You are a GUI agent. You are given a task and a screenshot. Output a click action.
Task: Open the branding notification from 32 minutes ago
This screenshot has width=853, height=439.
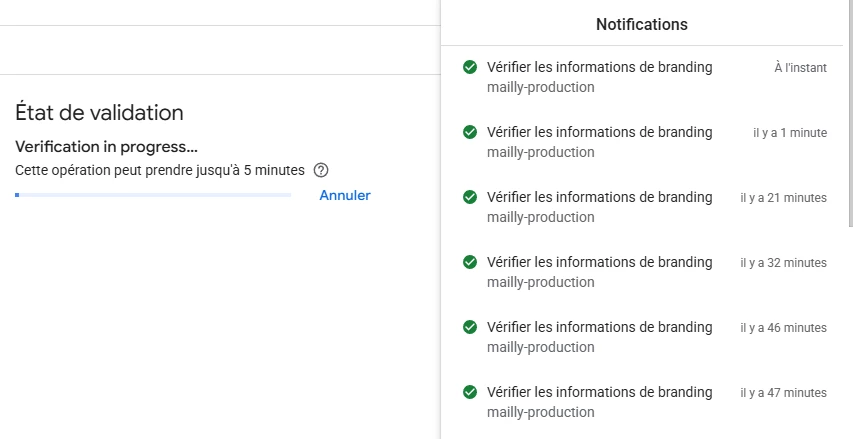(x=599, y=262)
